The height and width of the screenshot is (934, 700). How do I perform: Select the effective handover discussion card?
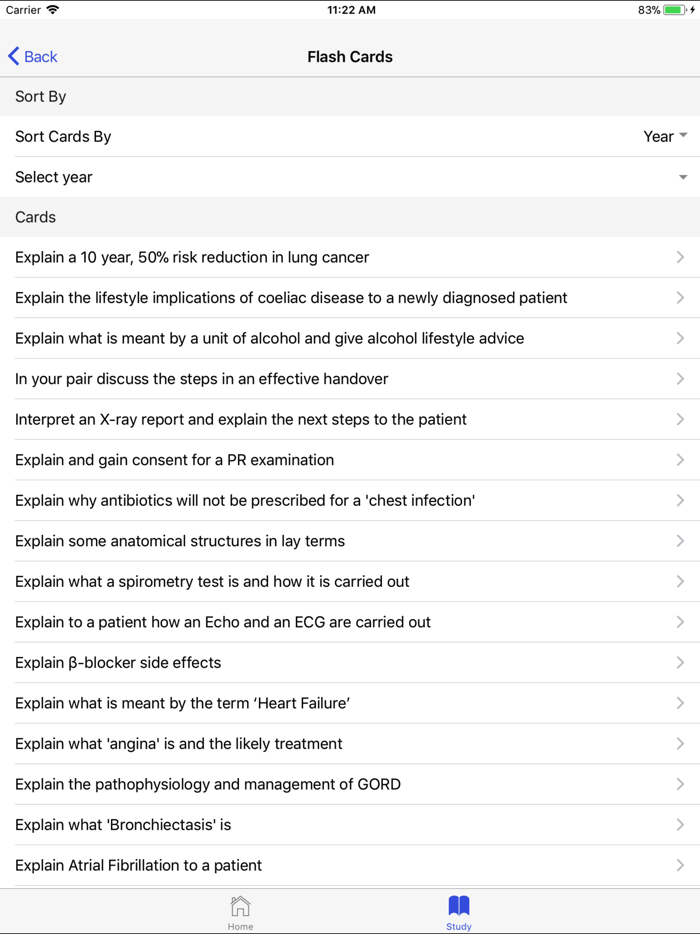(201, 379)
